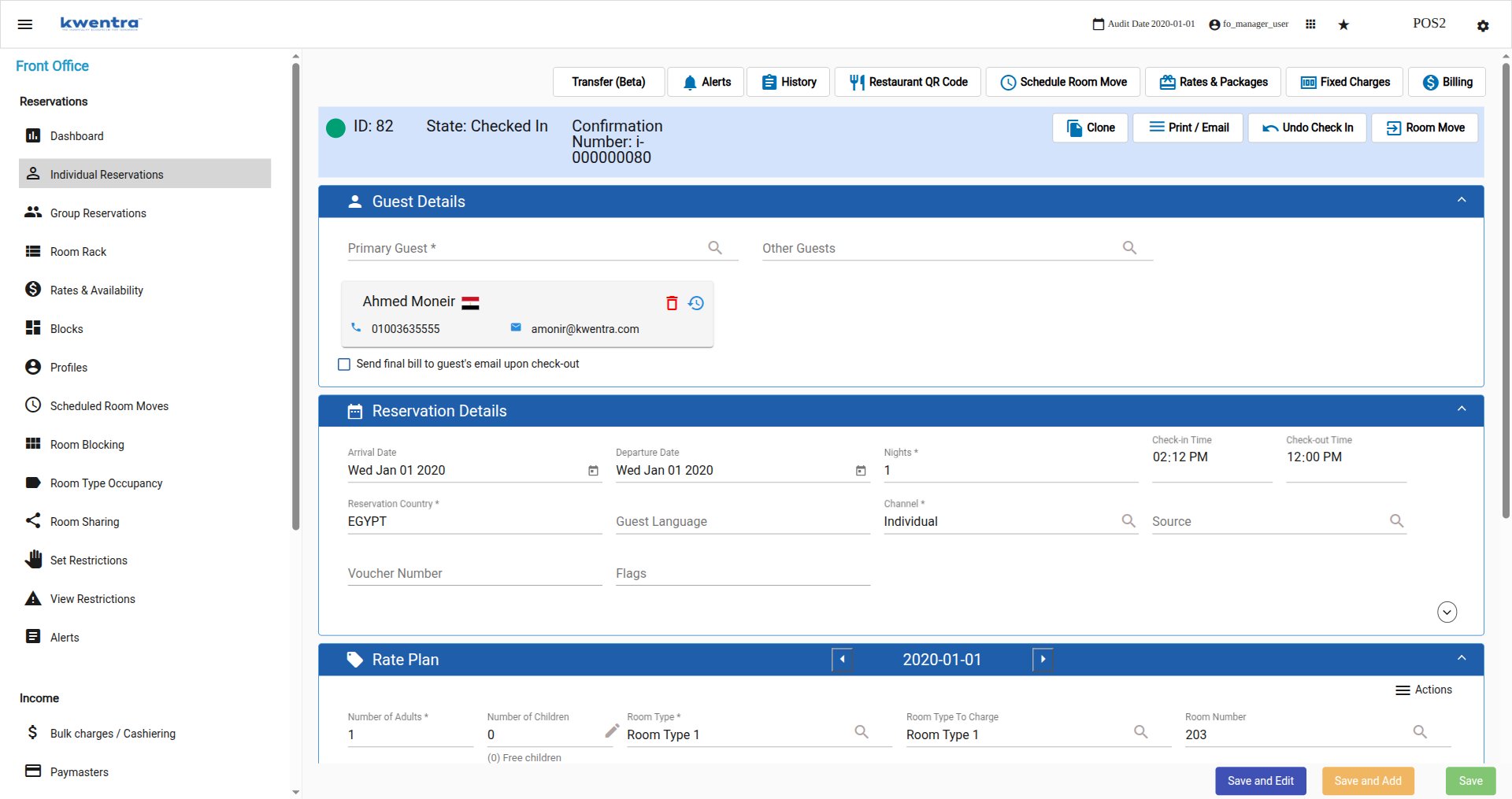Search Room Type with magnifier icon
Screen dimensions: 1512x799
point(862,732)
